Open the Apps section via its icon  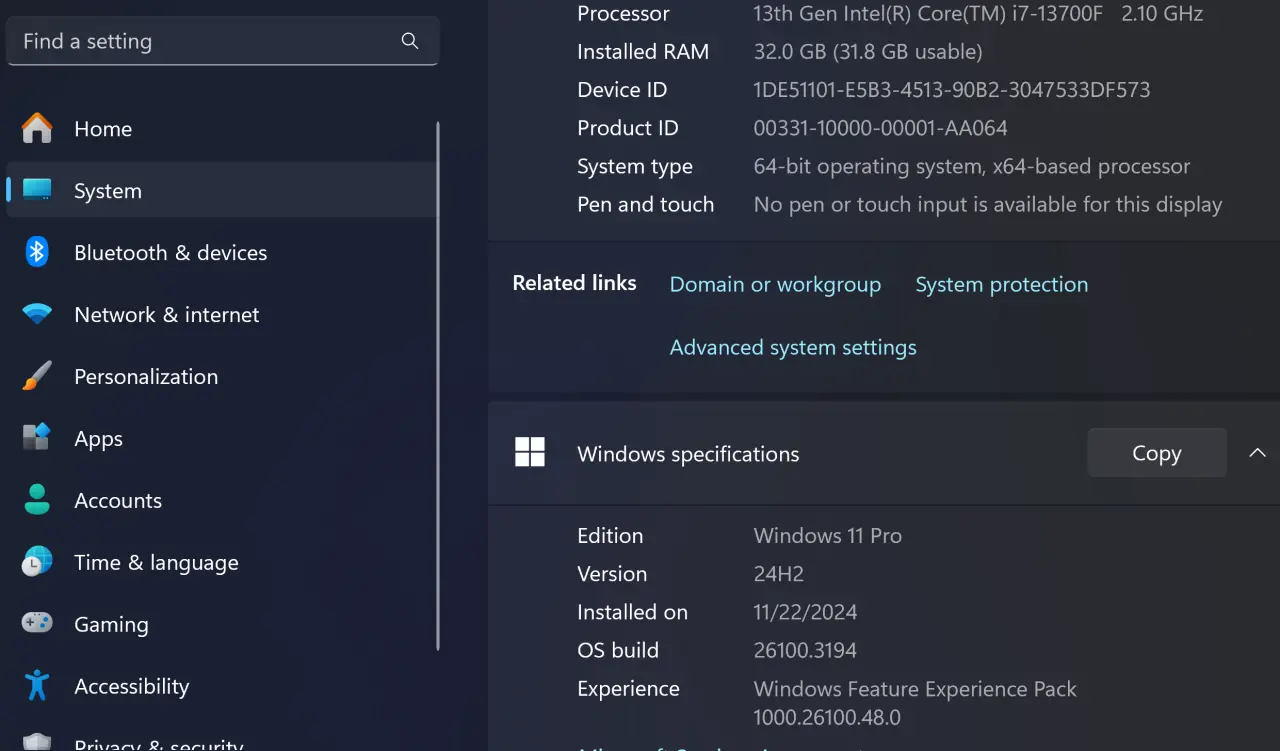[37, 438]
